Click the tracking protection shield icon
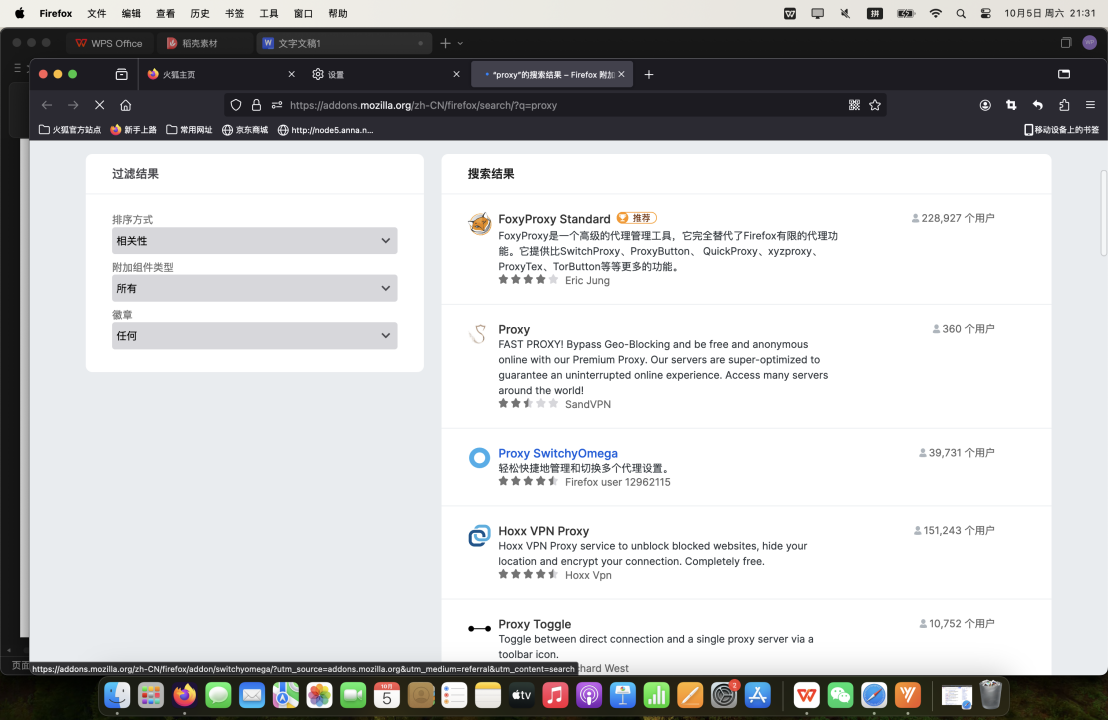 (x=236, y=105)
